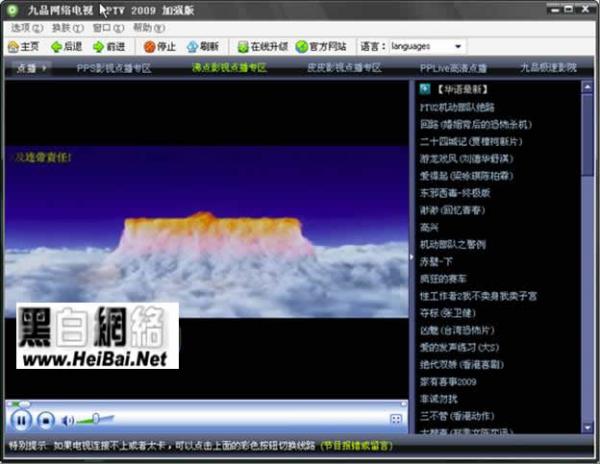This screenshot has width=600, height=464.
Task: Play 疯狂的赛车
Action: coord(443,279)
